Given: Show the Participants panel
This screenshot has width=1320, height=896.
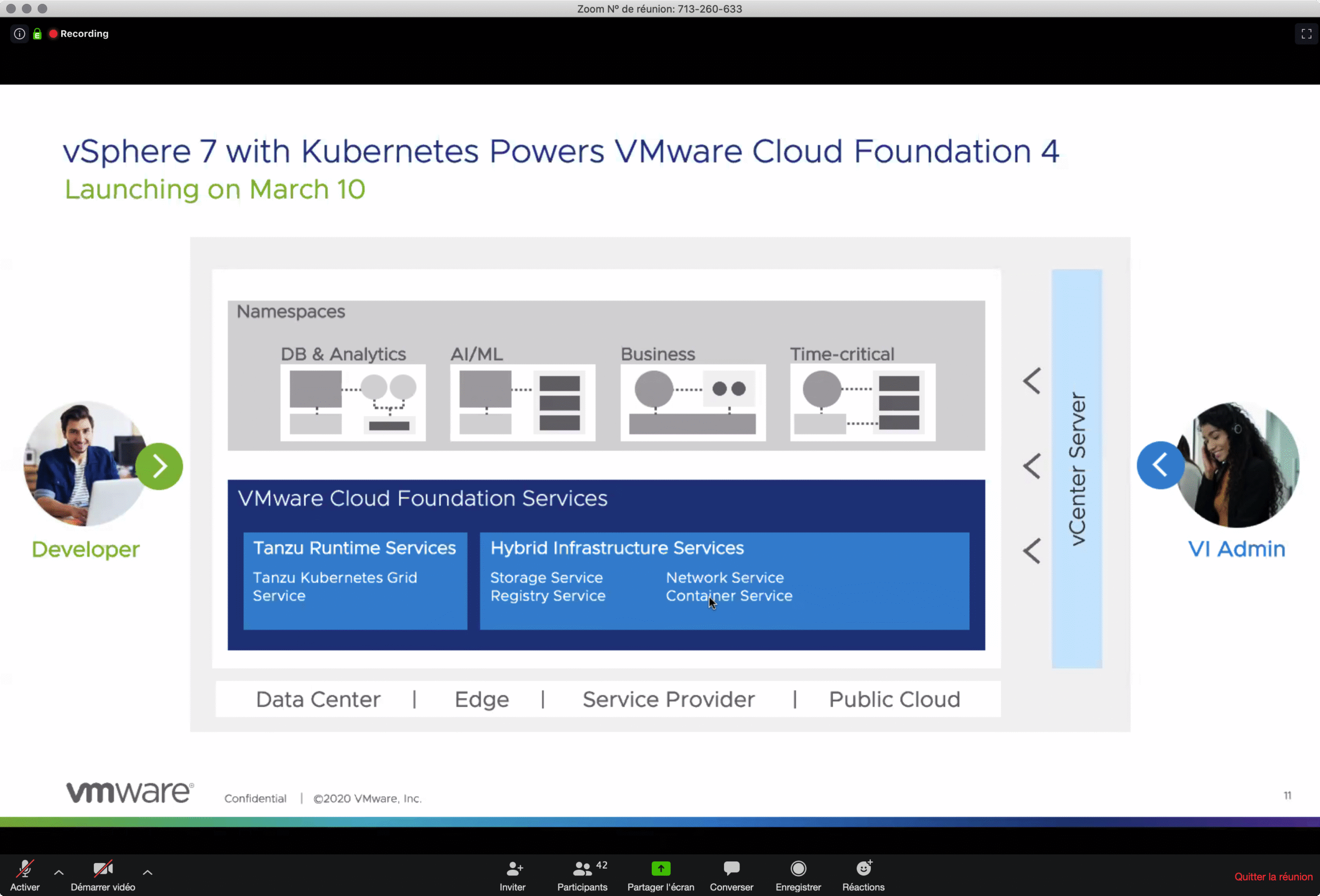Looking at the screenshot, I should [x=582, y=875].
